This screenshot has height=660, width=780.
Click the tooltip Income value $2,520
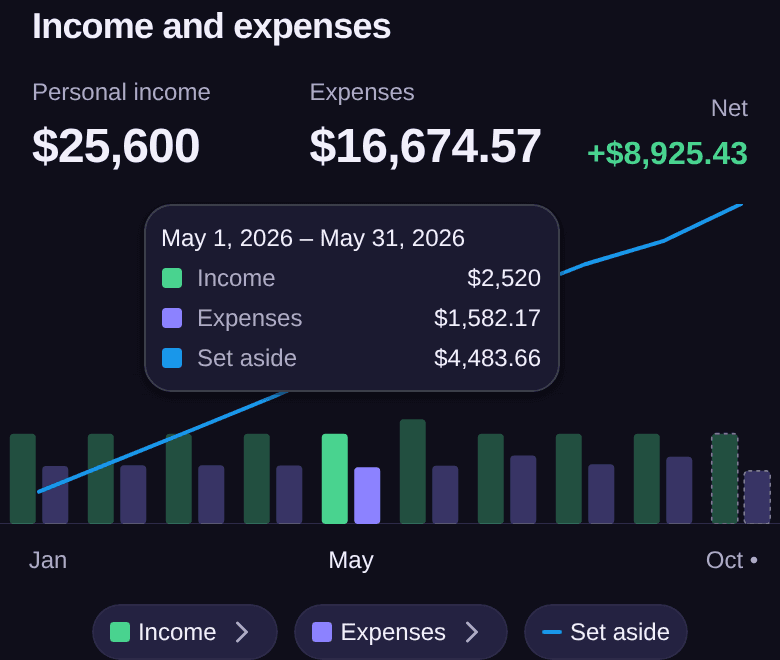click(x=504, y=278)
